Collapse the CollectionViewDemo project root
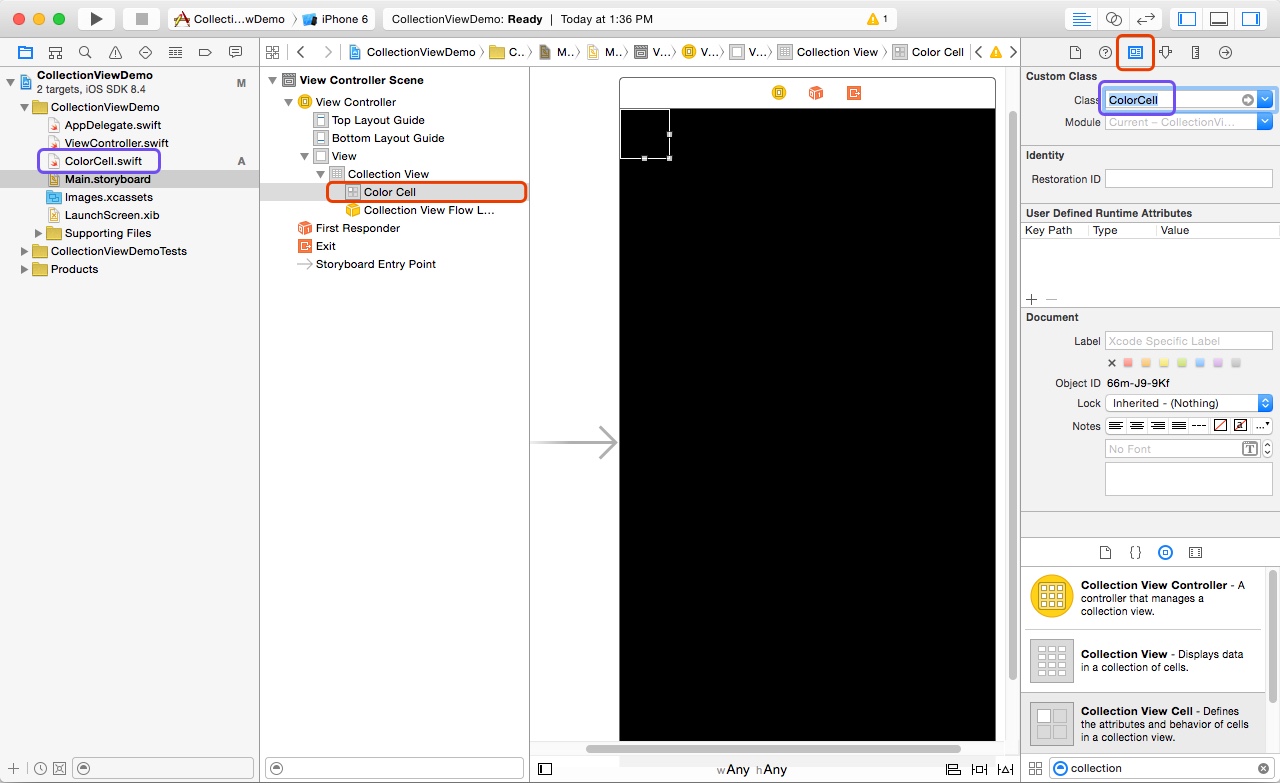This screenshot has height=783, width=1280. click(11, 82)
